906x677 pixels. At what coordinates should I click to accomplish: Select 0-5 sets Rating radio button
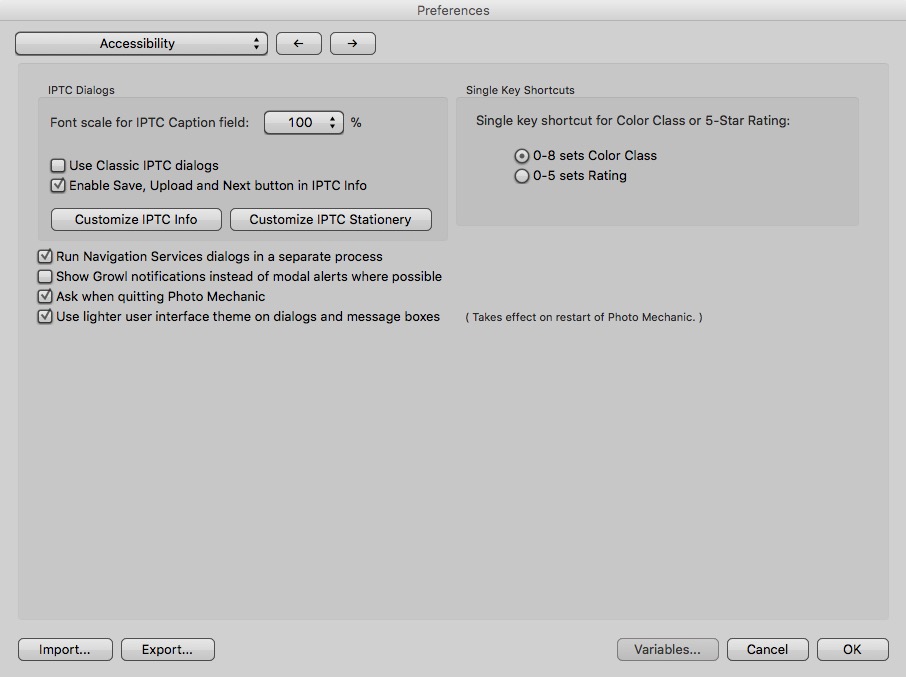point(521,176)
